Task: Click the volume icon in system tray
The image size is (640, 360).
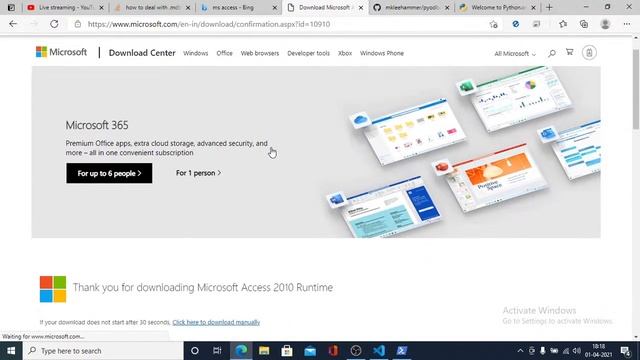Action: tap(576, 351)
